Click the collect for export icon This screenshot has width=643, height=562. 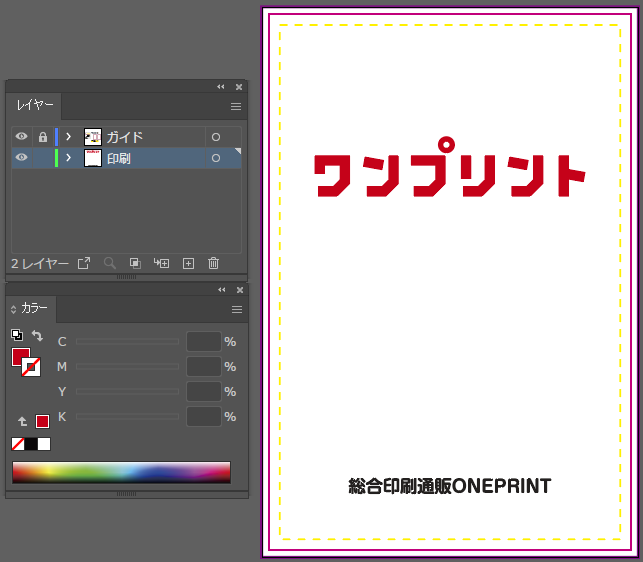84,263
